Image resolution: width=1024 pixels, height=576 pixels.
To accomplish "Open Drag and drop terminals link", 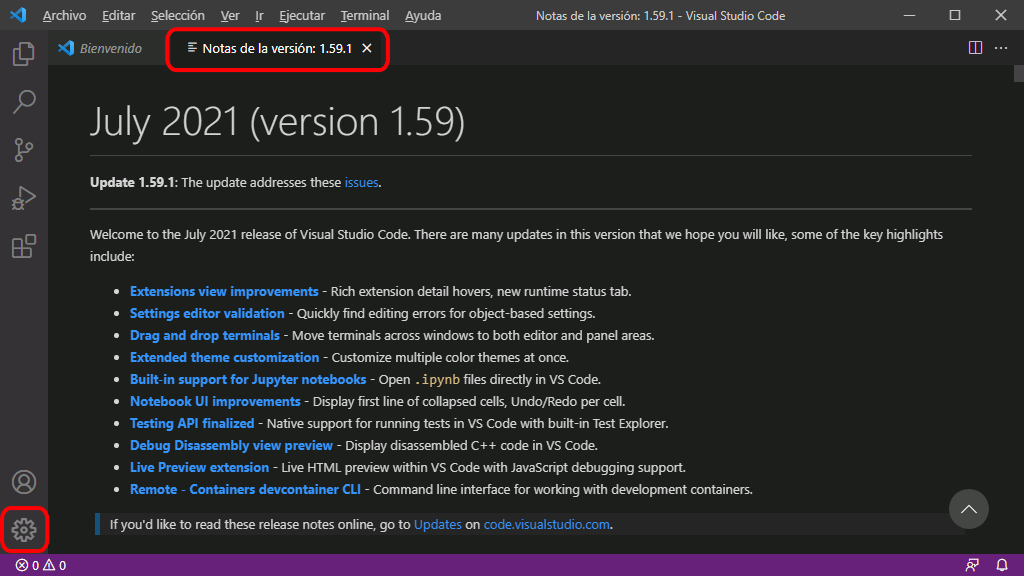I will coord(204,335).
